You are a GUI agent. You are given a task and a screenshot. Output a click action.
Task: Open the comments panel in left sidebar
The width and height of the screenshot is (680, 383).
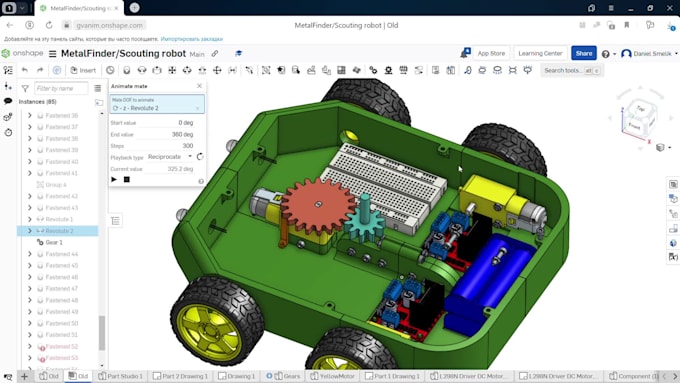click(x=8, y=101)
